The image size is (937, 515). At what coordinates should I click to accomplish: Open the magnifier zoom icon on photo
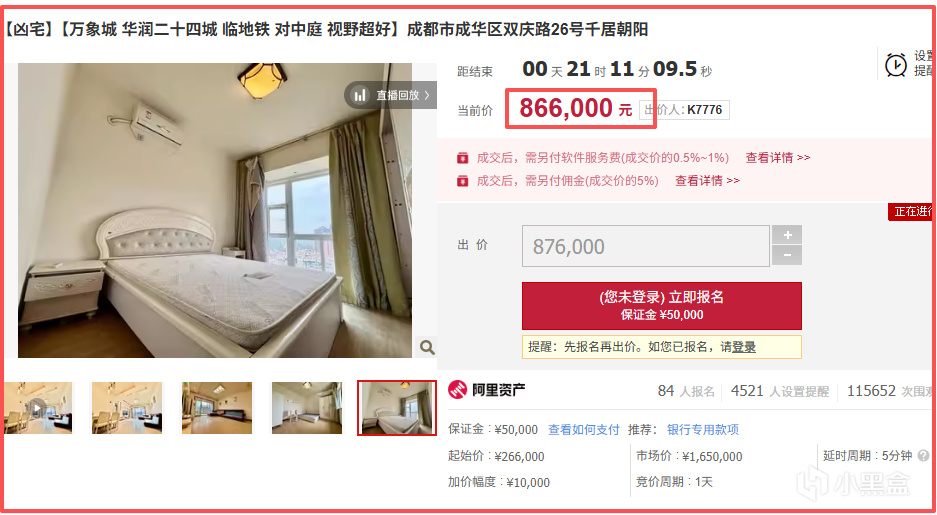427,347
